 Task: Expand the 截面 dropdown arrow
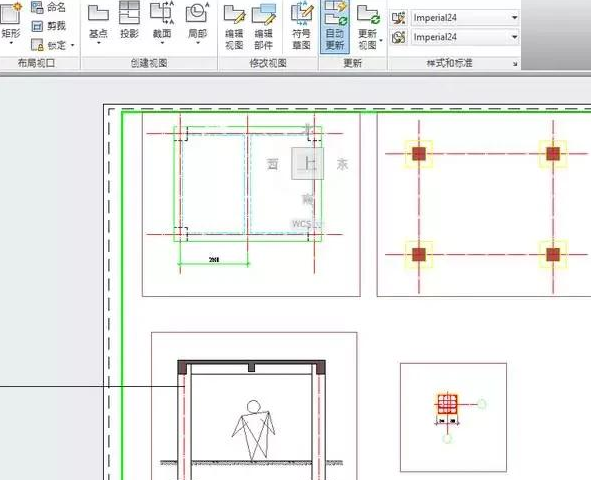162,43
